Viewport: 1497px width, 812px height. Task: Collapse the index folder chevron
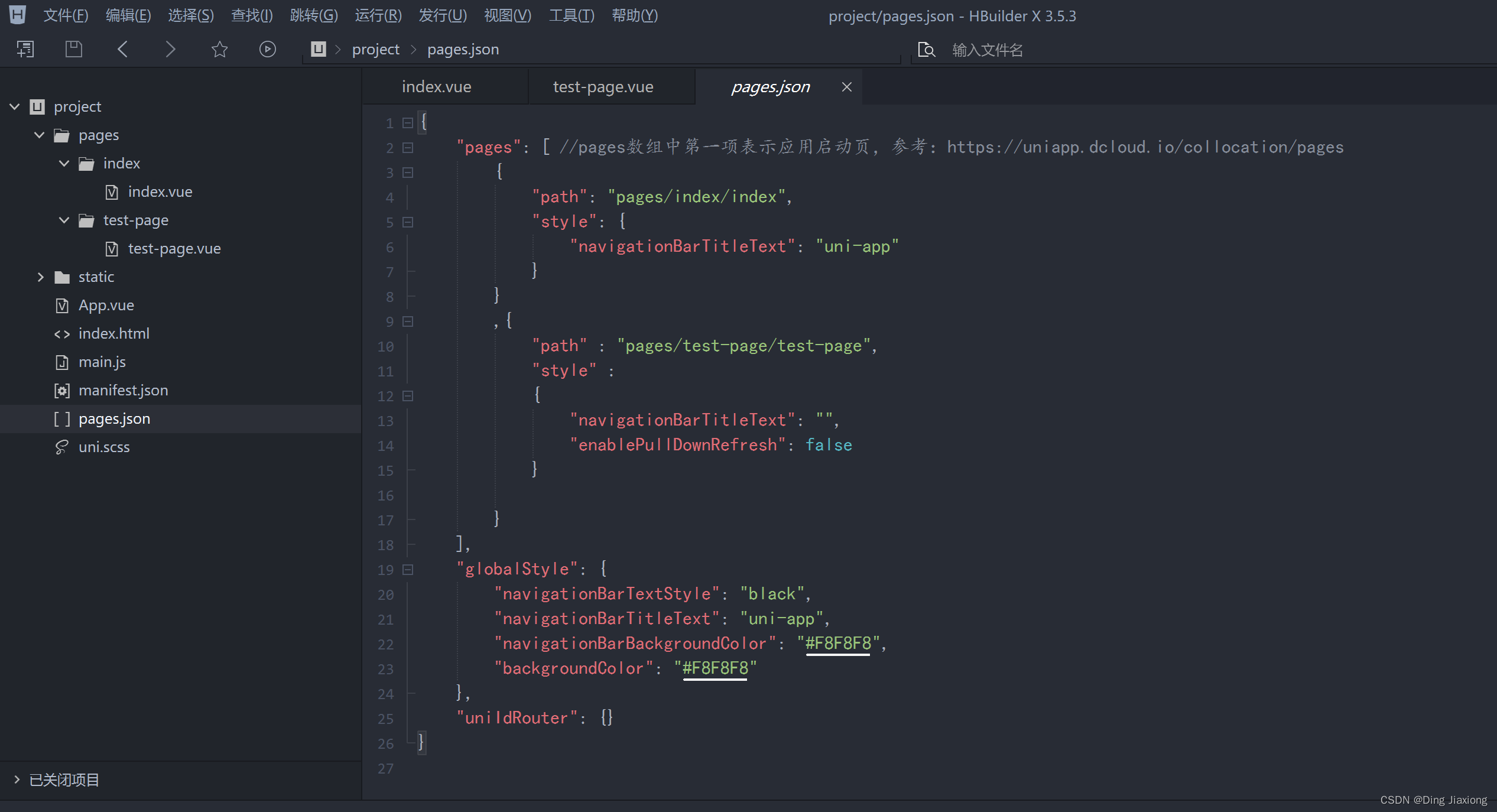point(64,164)
